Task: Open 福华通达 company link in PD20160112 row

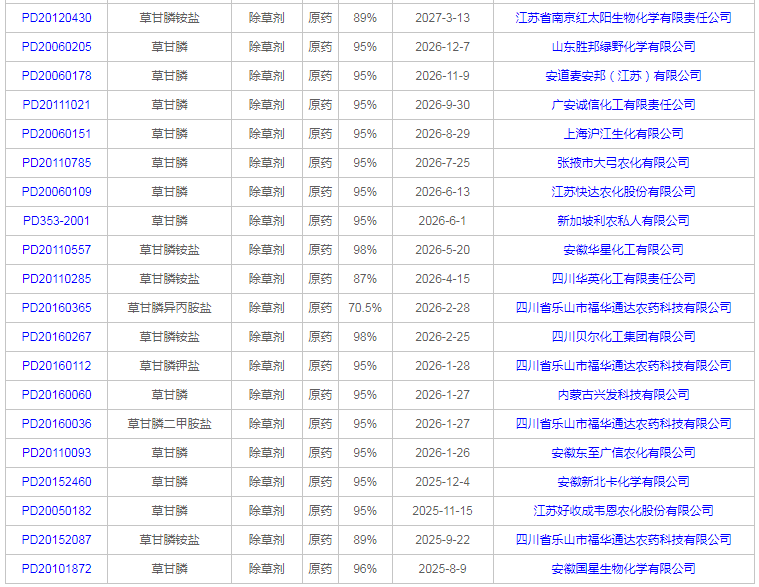Action: click(623, 366)
